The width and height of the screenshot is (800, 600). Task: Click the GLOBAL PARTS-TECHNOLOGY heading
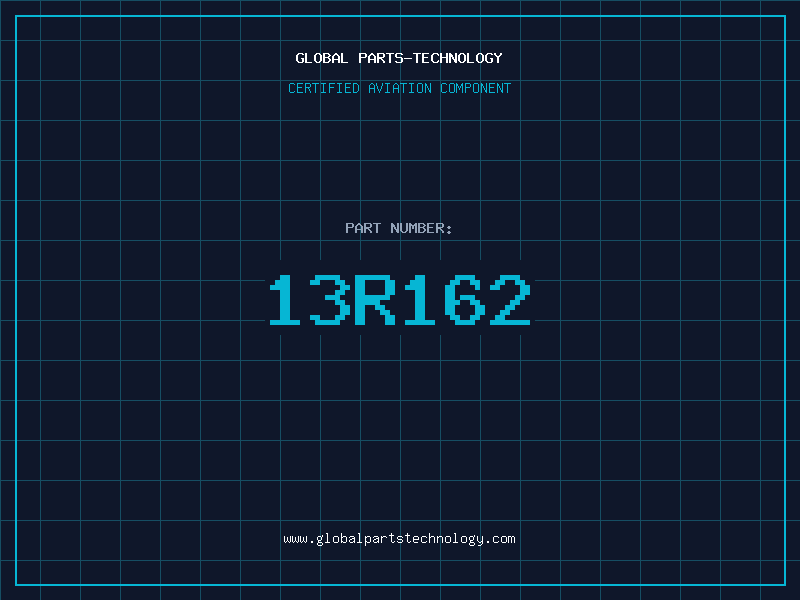399,58
